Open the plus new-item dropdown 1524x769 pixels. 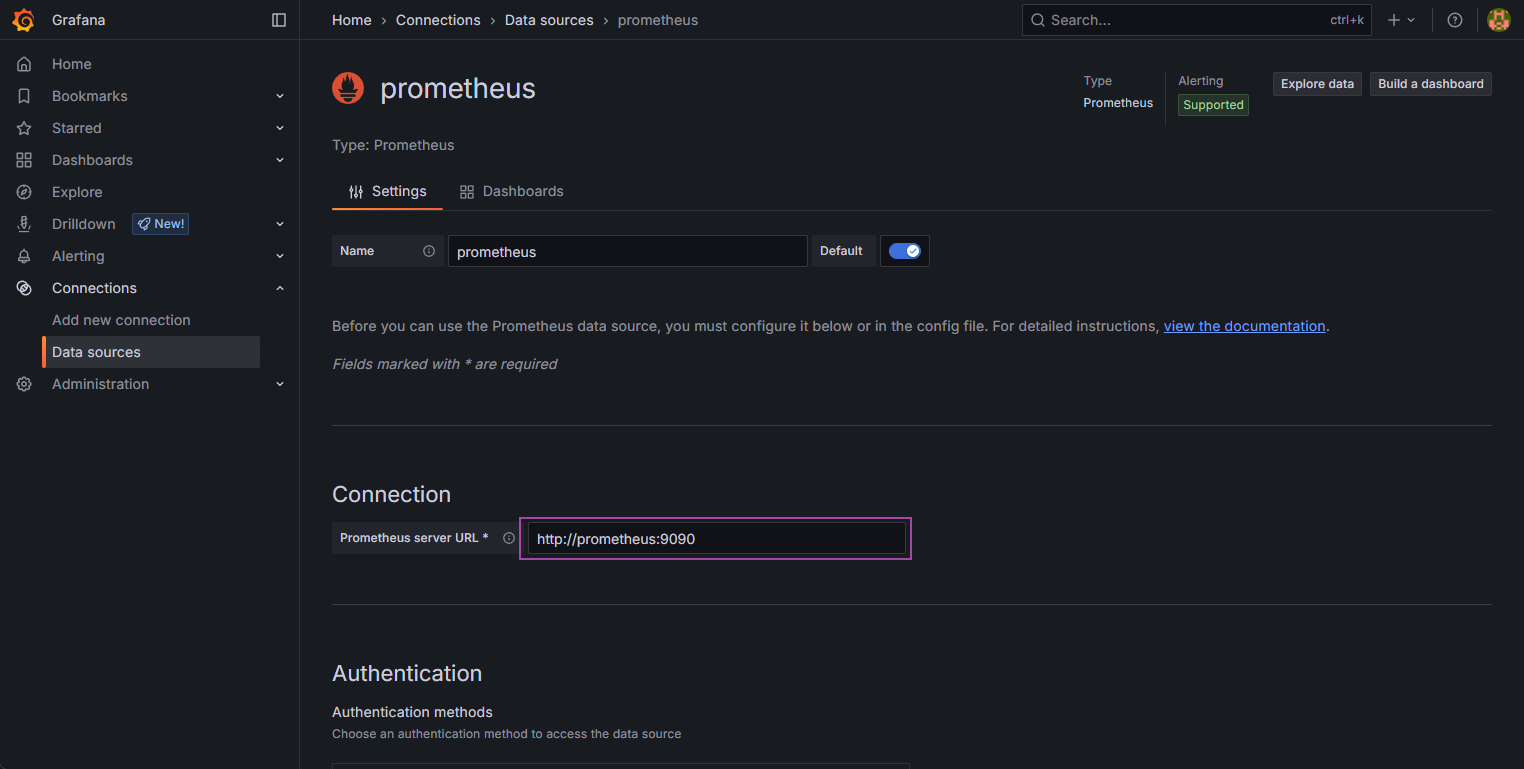pos(1401,20)
